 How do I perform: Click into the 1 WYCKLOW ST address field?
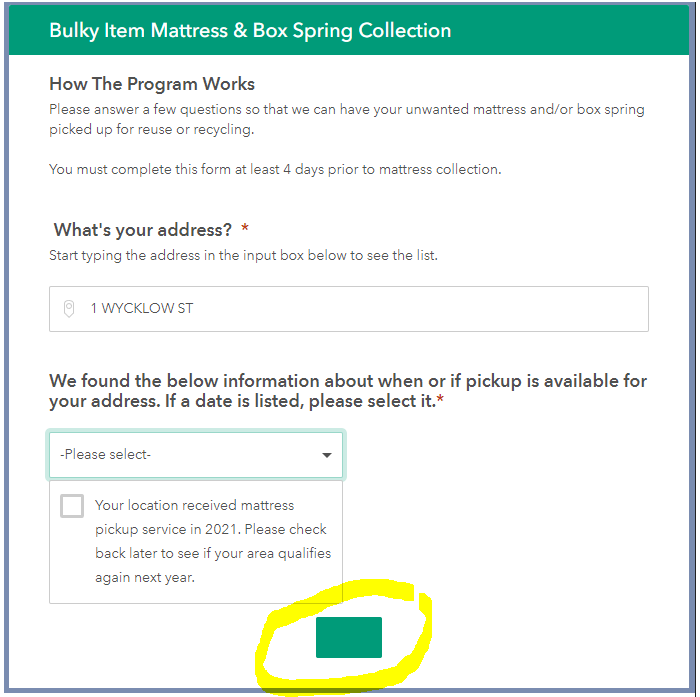tap(360, 309)
